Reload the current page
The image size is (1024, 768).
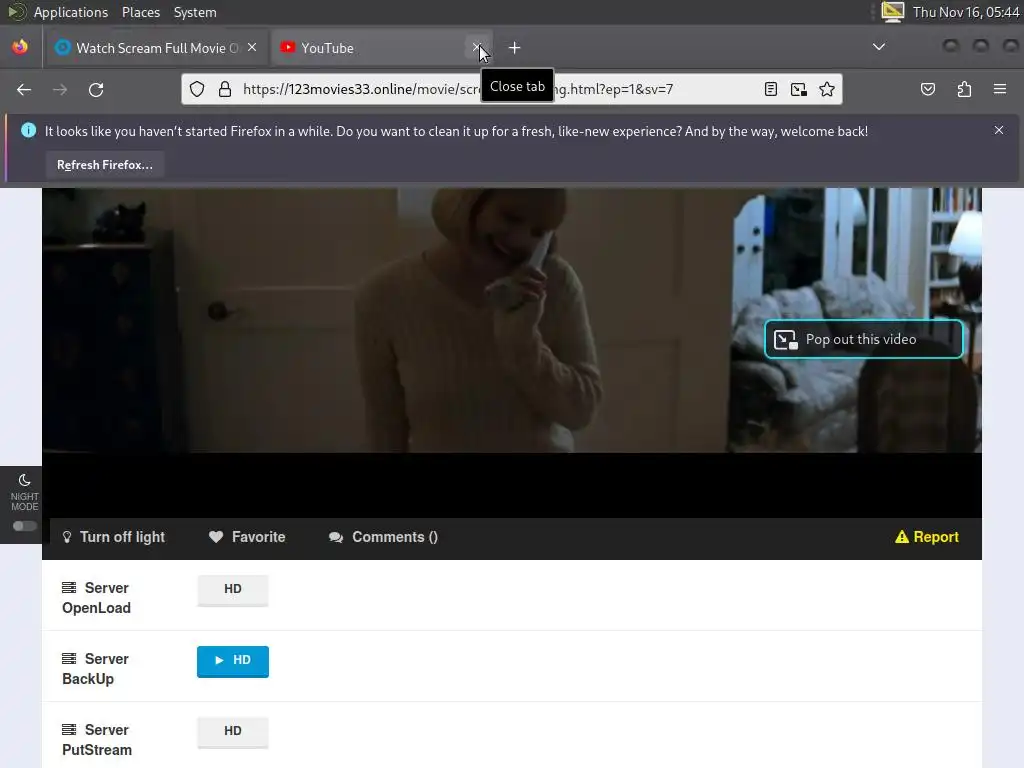point(96,89)
